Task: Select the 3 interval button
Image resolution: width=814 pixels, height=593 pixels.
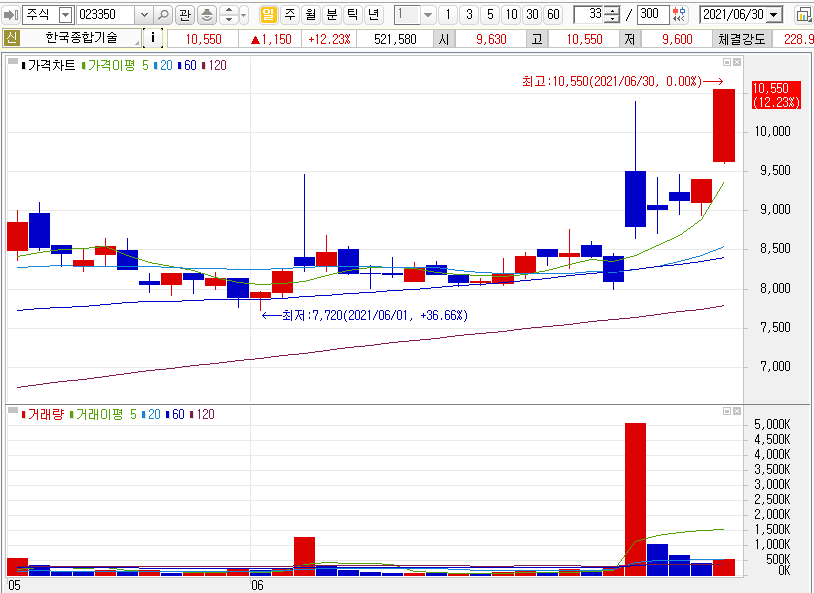Action: pos(469,15)
